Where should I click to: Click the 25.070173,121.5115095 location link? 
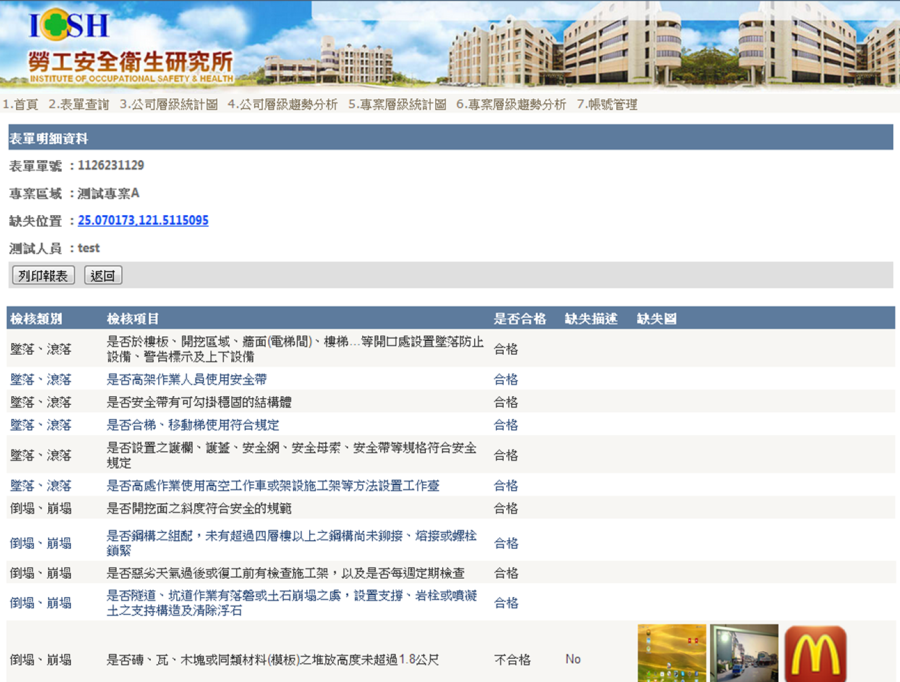(x=143, y=220)
